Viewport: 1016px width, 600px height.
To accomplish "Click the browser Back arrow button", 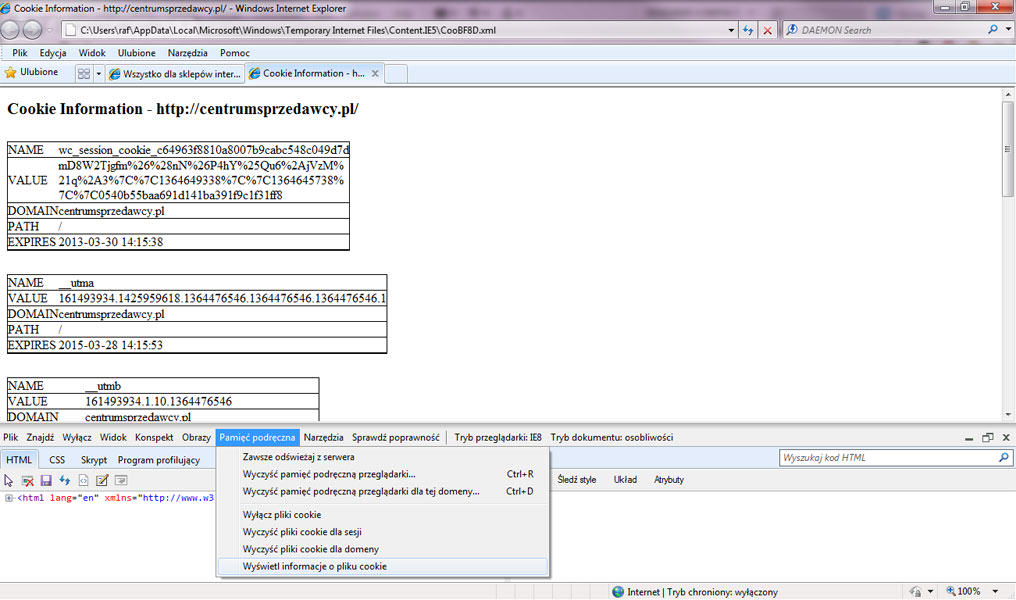I will pyautogui.click(x=11, y=30).
